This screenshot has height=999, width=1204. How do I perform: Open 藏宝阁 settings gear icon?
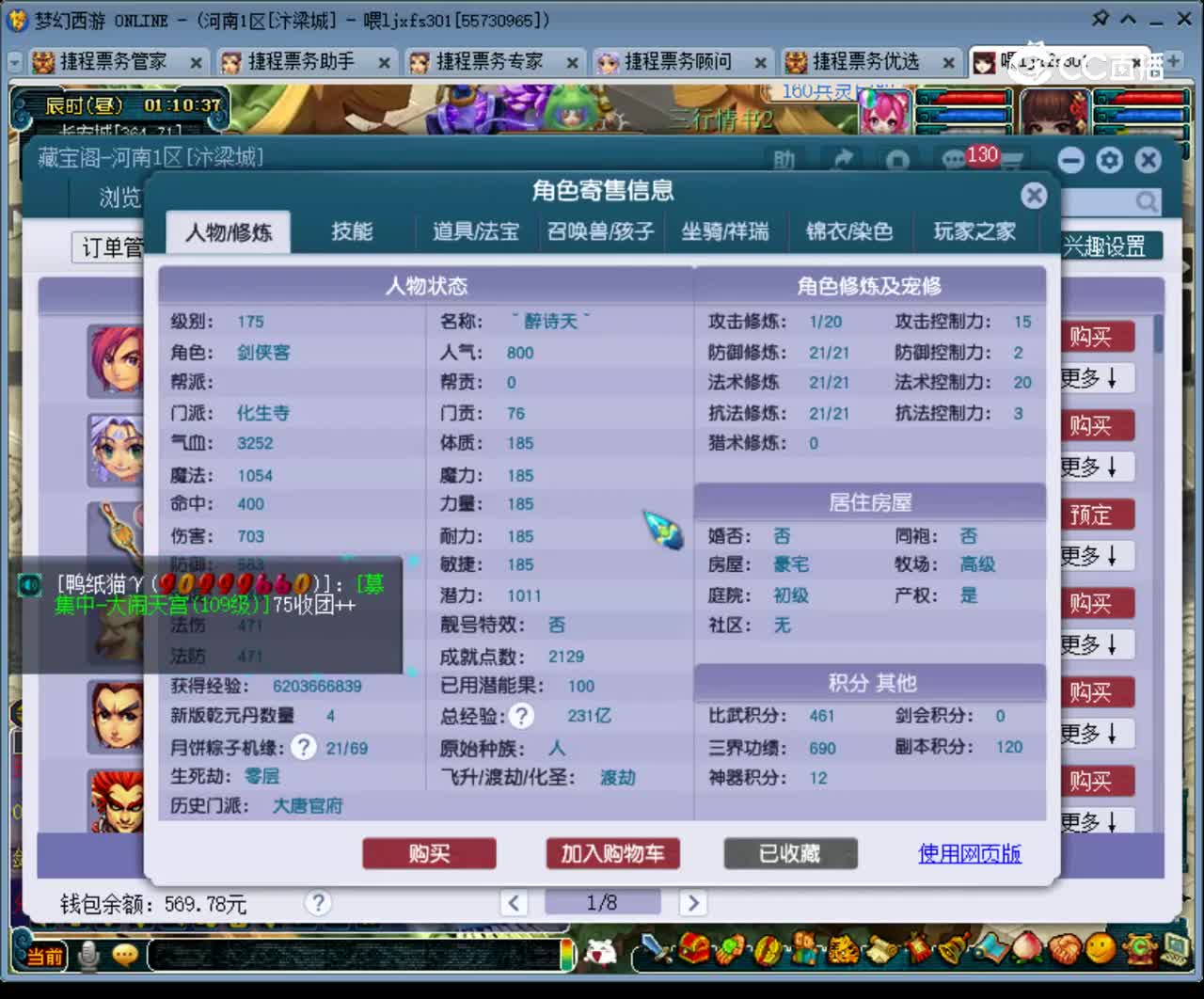(x=1110, y=160)
